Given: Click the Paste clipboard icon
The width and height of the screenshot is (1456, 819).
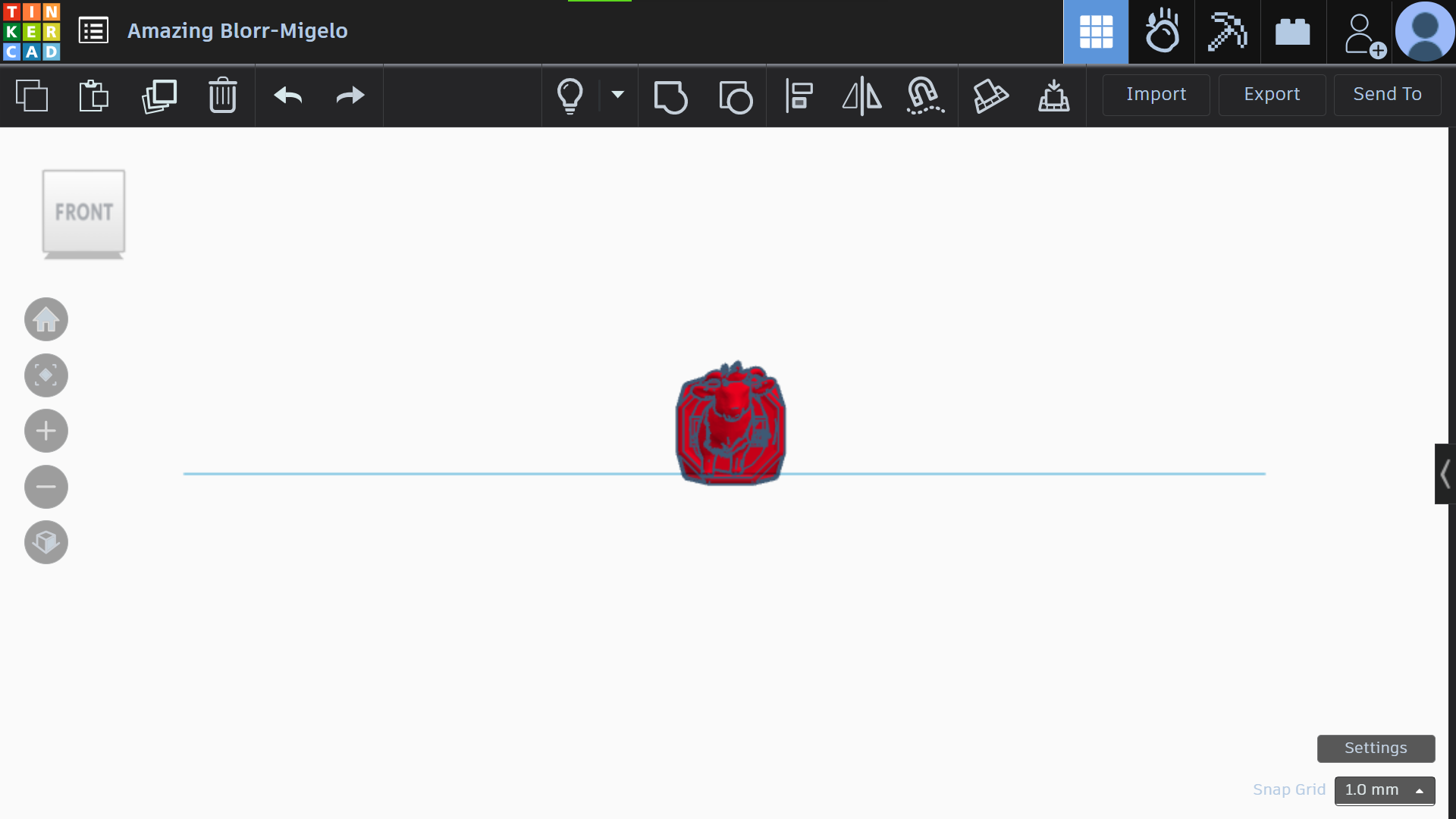Looking at the screenshot, I should tap(94, 96).
